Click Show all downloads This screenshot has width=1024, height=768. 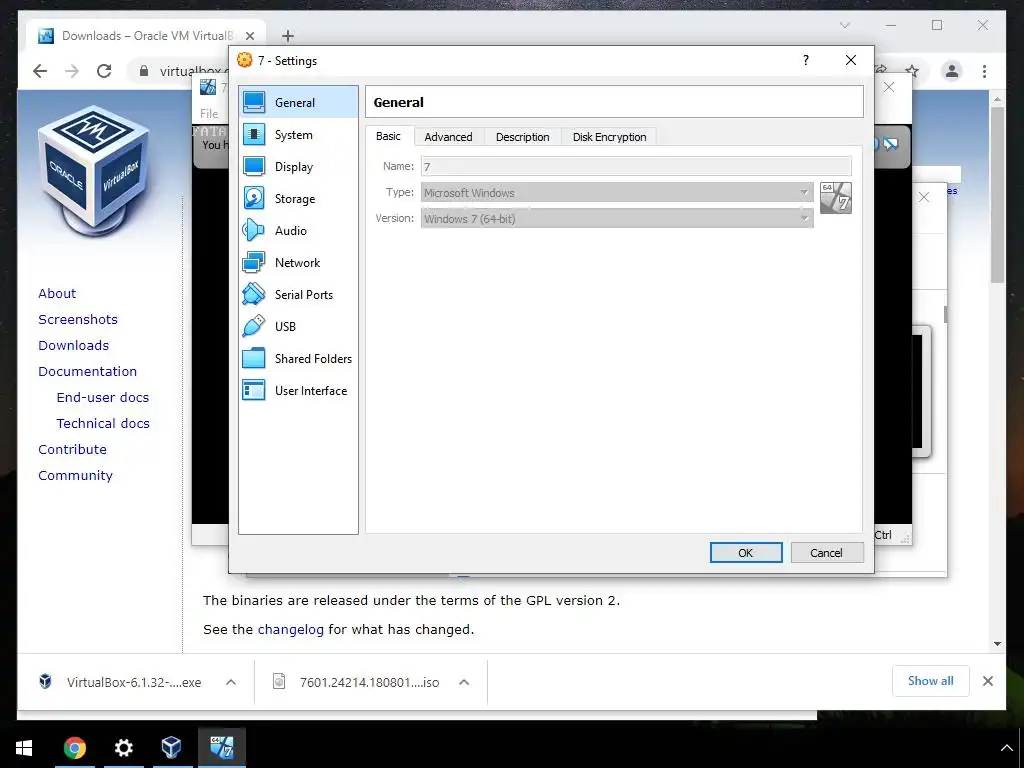(x=931, y=681)
